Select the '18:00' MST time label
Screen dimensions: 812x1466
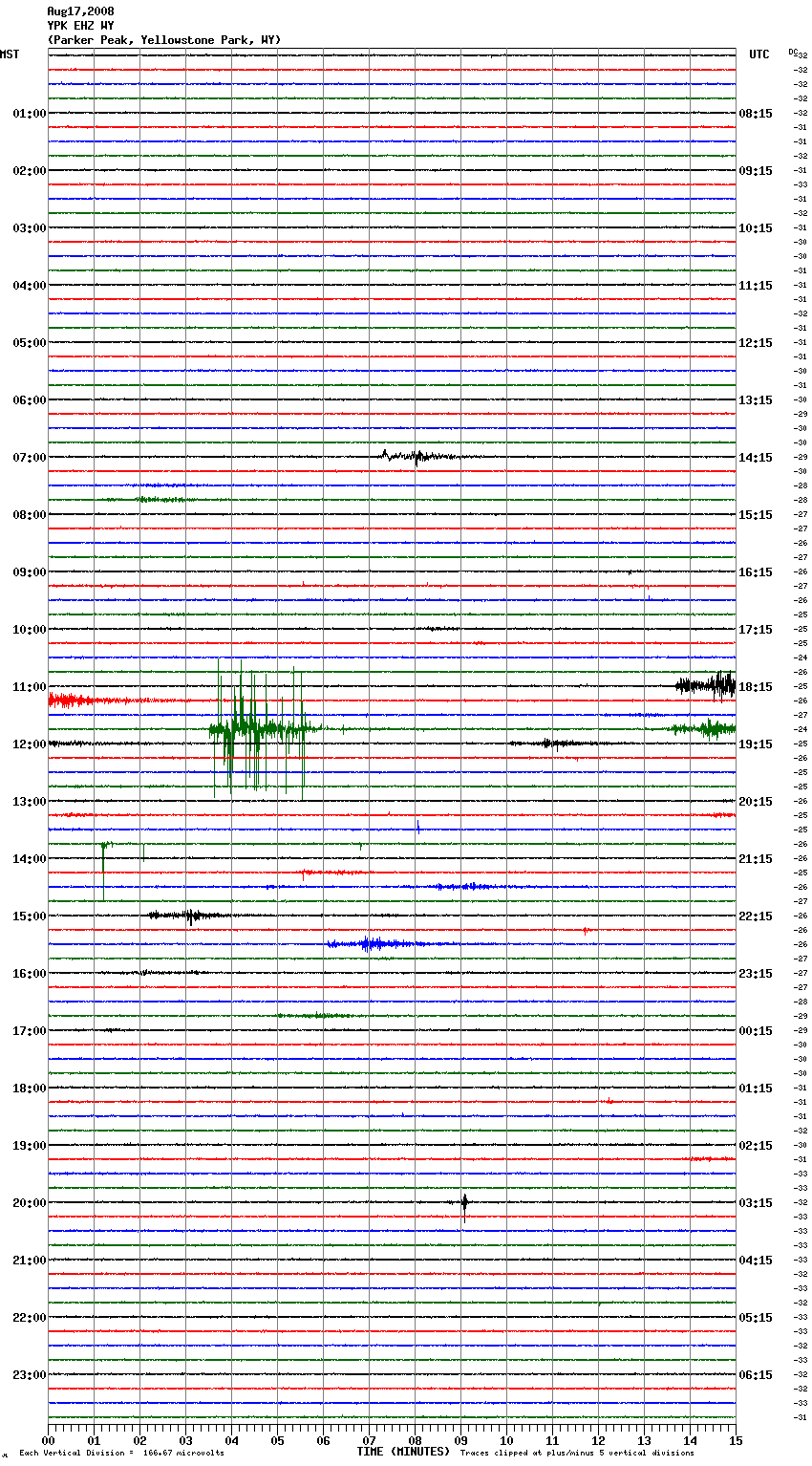point(30,1089)
